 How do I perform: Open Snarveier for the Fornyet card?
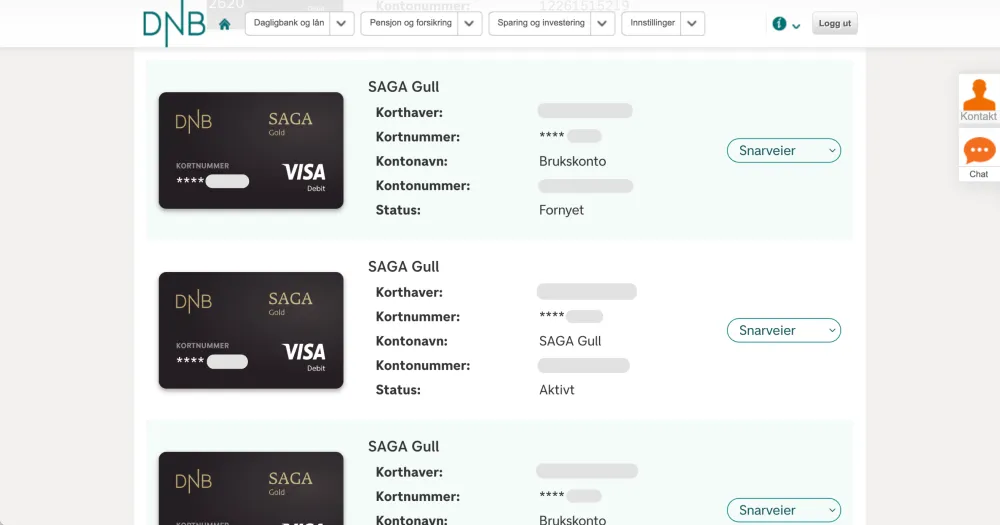pos(783,151)
